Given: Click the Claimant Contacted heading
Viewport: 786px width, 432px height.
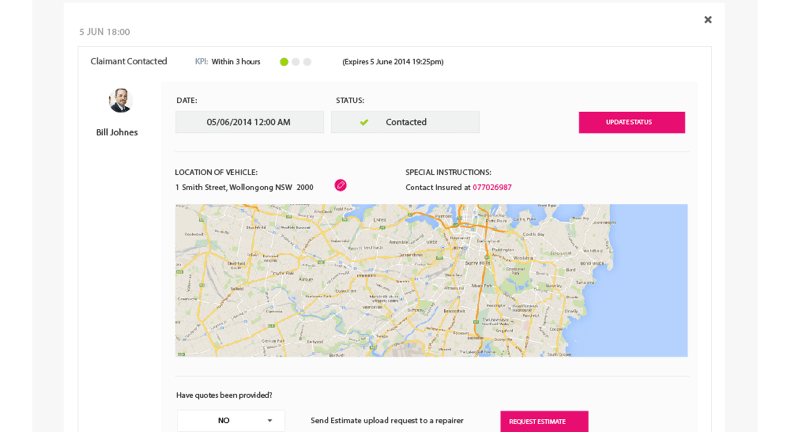Looking at the screenshot, I should point(129,61).
